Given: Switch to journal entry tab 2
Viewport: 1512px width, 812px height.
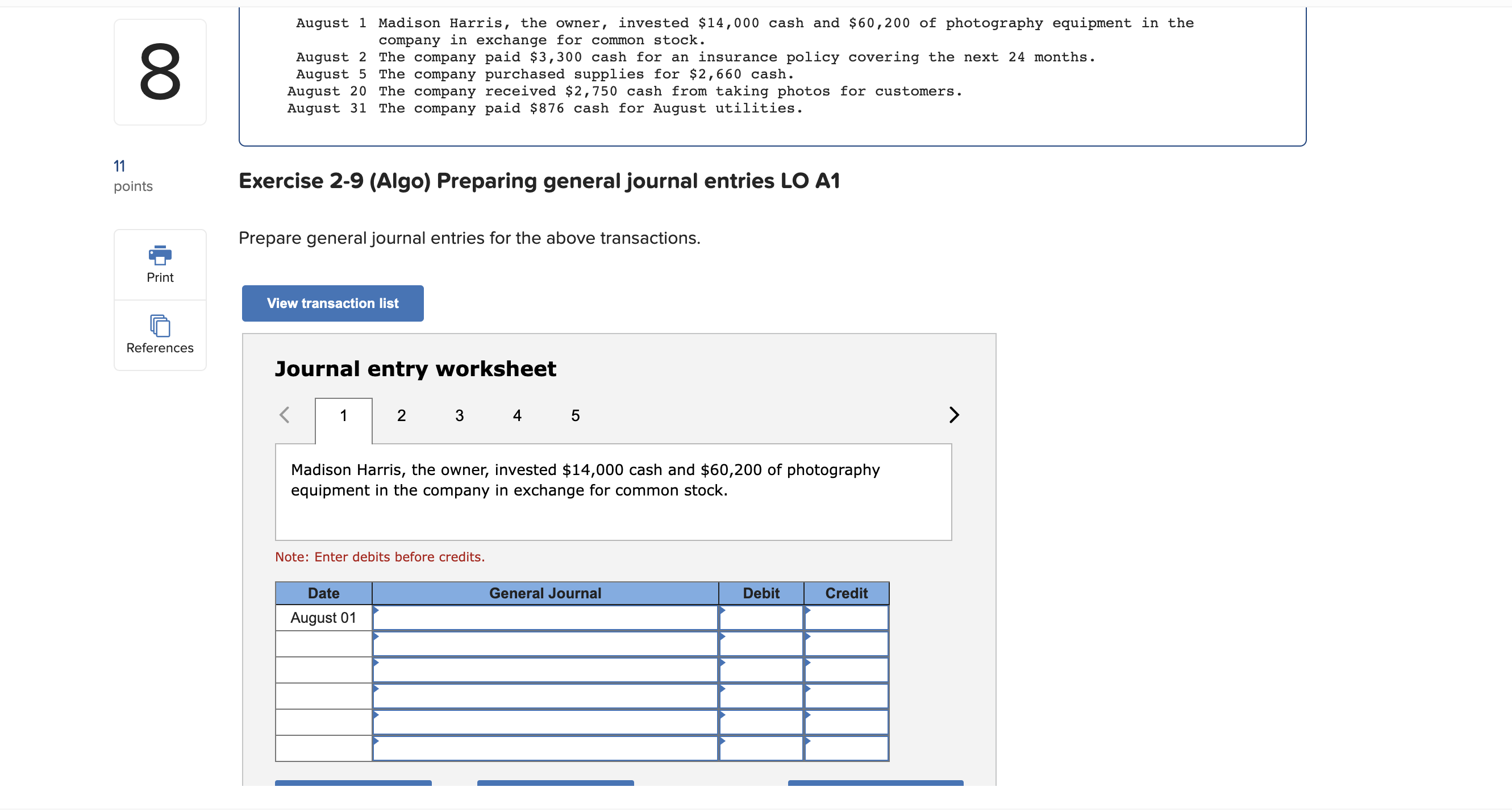Looking at the screenshot, I should pos(401,416).
